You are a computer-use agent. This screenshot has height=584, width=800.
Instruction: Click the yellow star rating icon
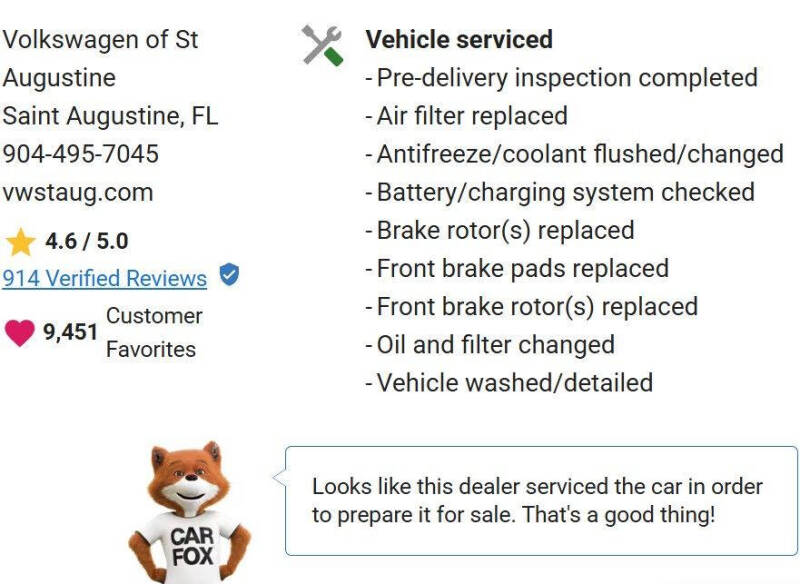pyautogui.click(x=20, y=242)
